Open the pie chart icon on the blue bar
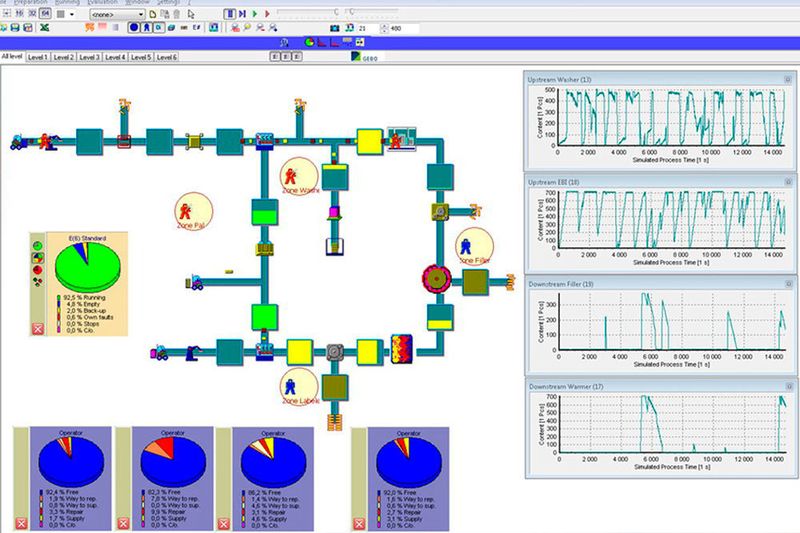 pyautogui.click(x=309, y=42)
